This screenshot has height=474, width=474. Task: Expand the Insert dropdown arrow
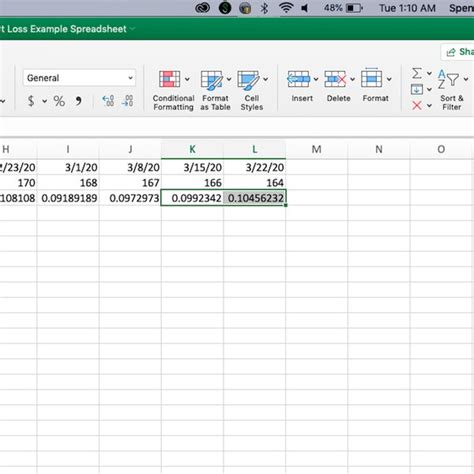click(x=316, y=79)
